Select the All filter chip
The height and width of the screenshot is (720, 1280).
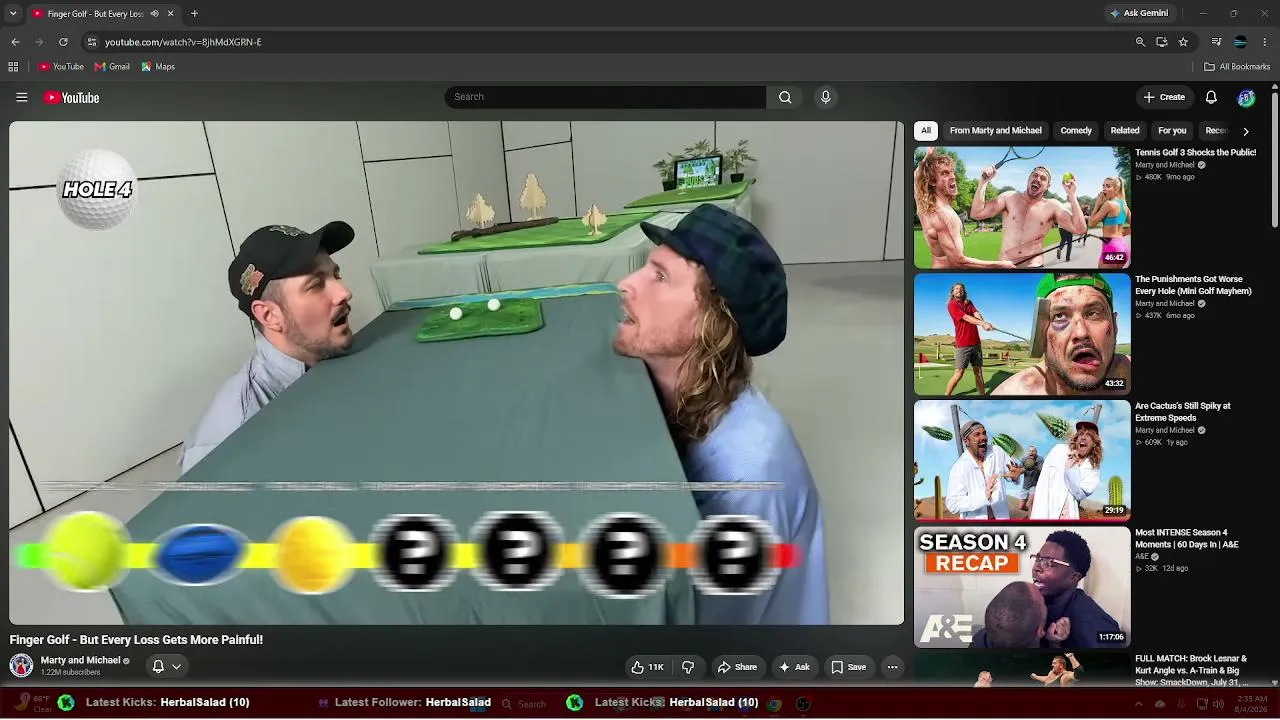[926, 131]
